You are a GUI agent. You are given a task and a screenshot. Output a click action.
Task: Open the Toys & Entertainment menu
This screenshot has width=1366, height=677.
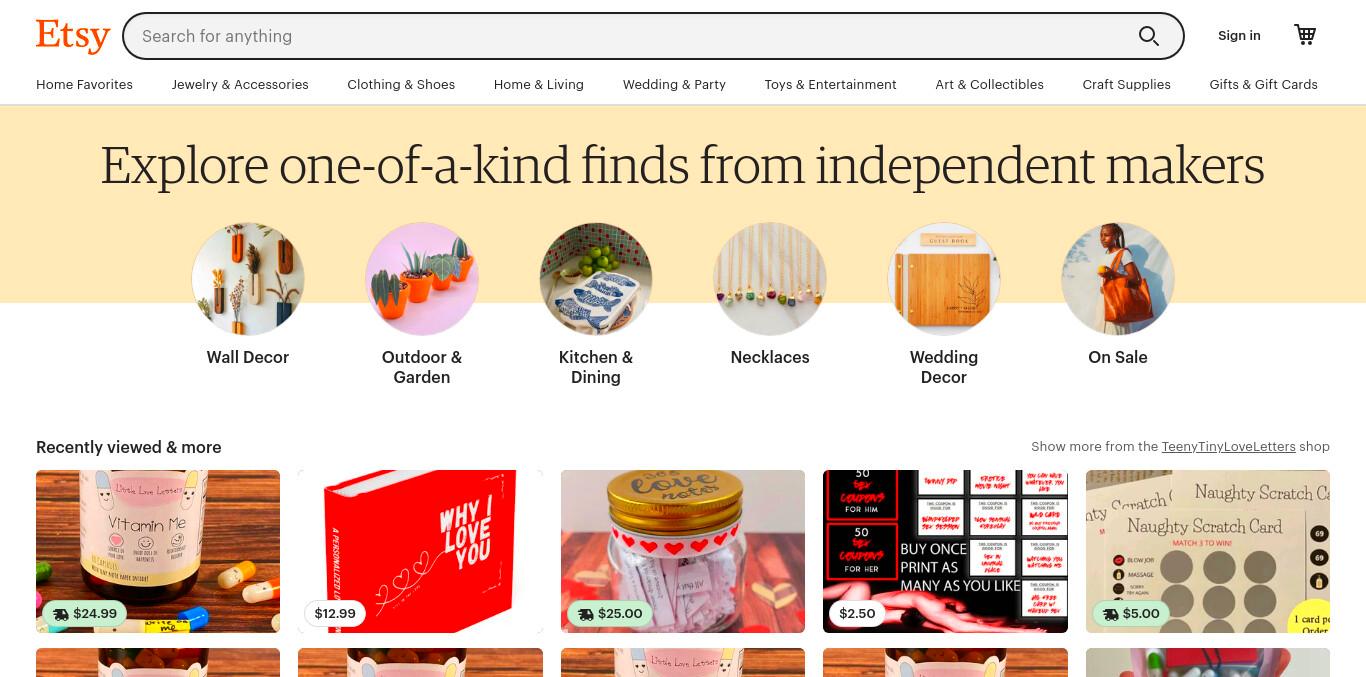pos(830,85)
